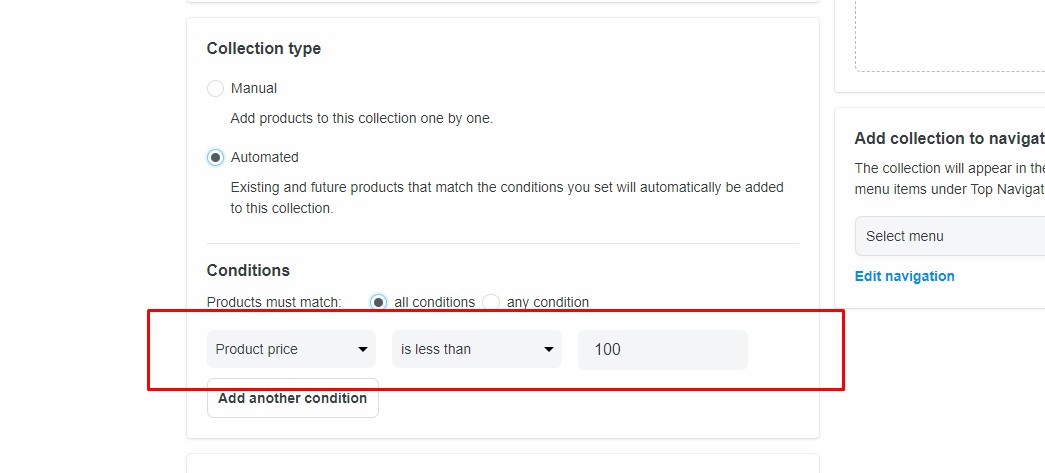1045x473 pixels.
Task: Open the Edit navigation link
Action: point(904,276)
